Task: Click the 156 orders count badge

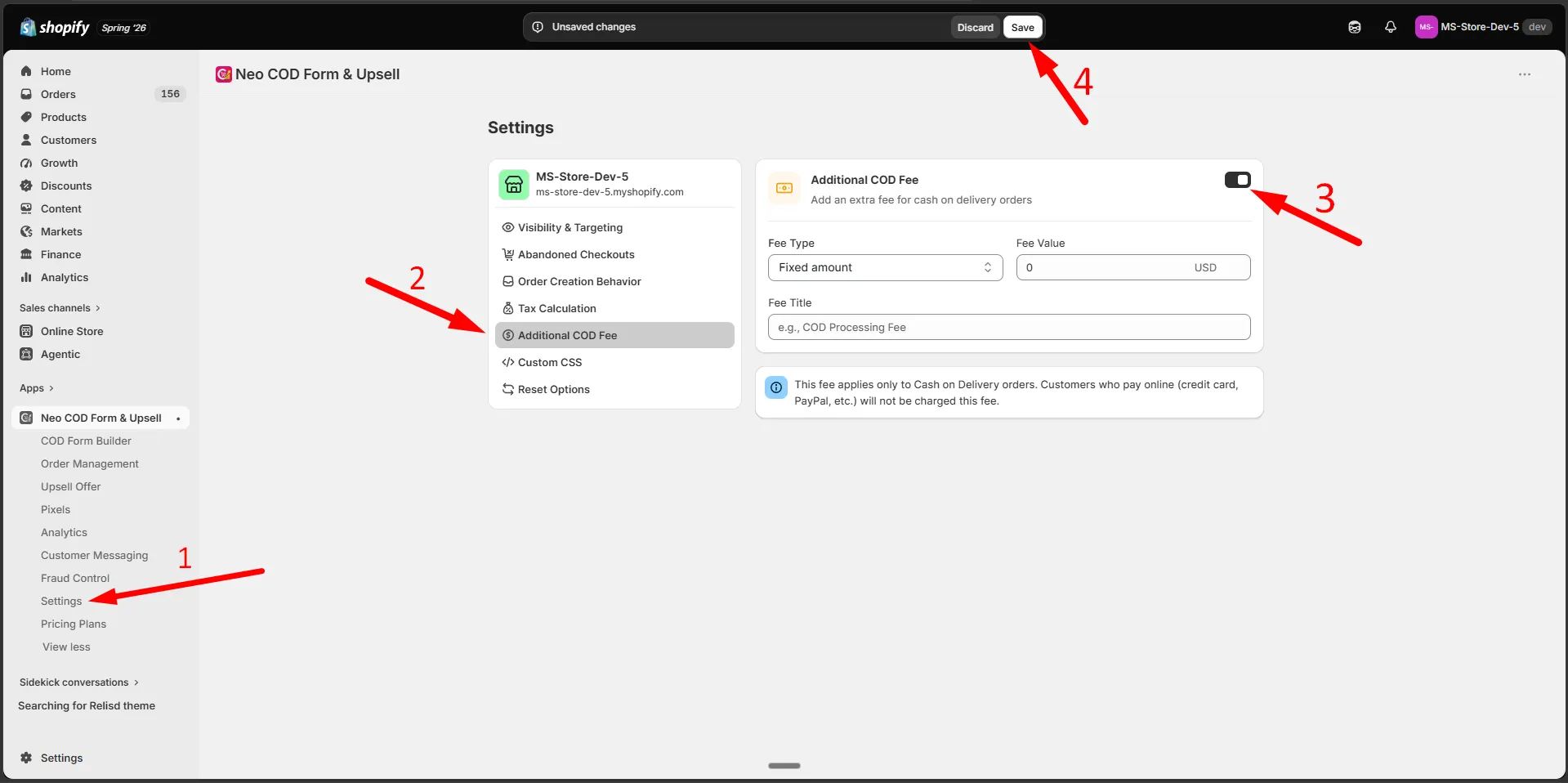Action: 170,94
